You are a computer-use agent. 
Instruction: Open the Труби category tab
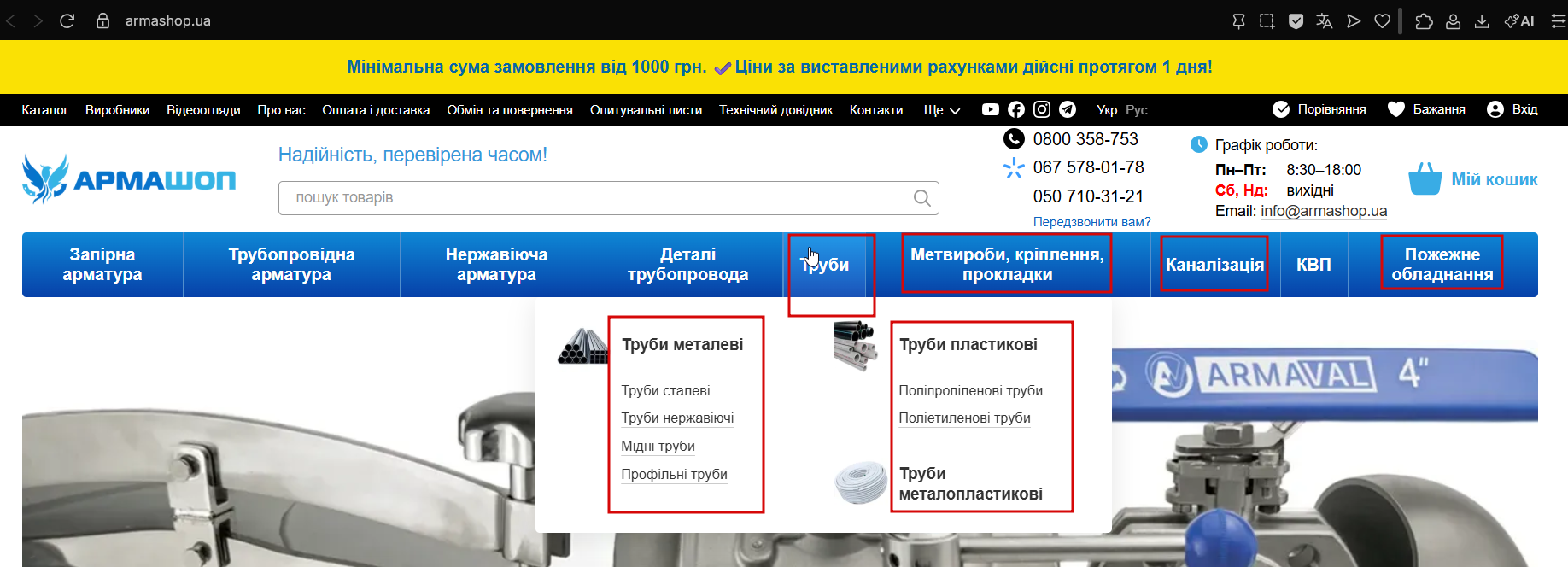point(826,265)
